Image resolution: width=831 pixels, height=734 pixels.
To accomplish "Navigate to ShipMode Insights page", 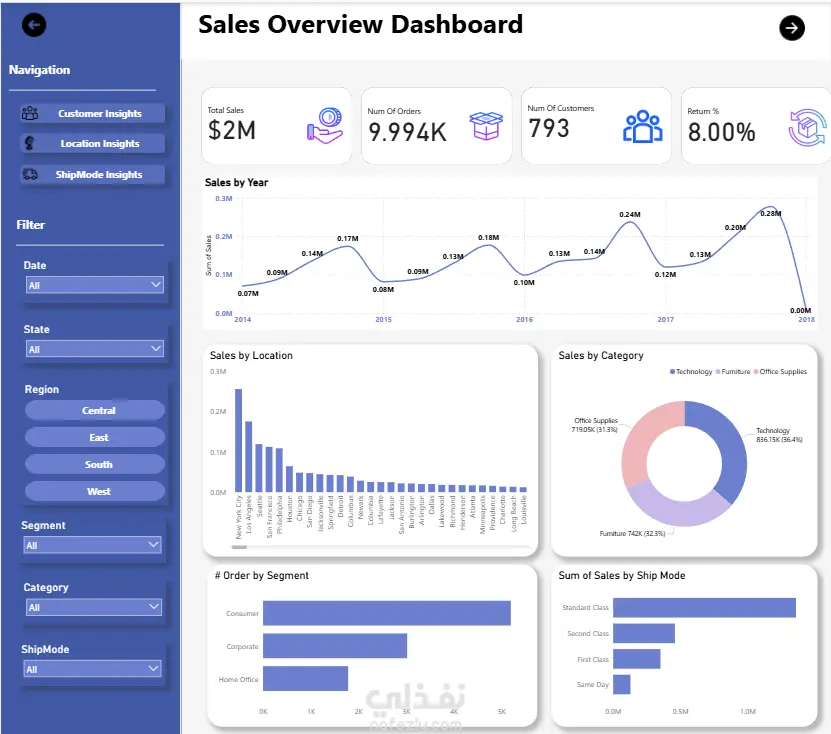I will (x=93, y=174).
